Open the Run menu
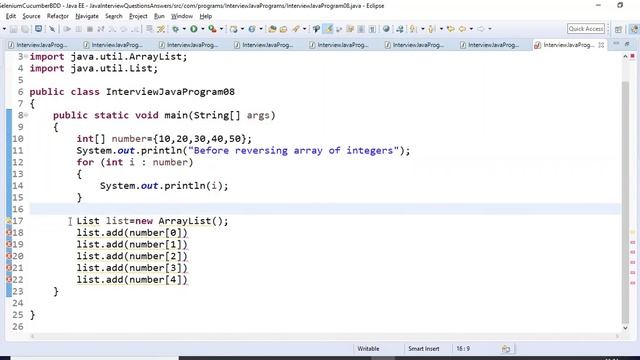This screenshot has width=640, height=360. coord(159,16)
